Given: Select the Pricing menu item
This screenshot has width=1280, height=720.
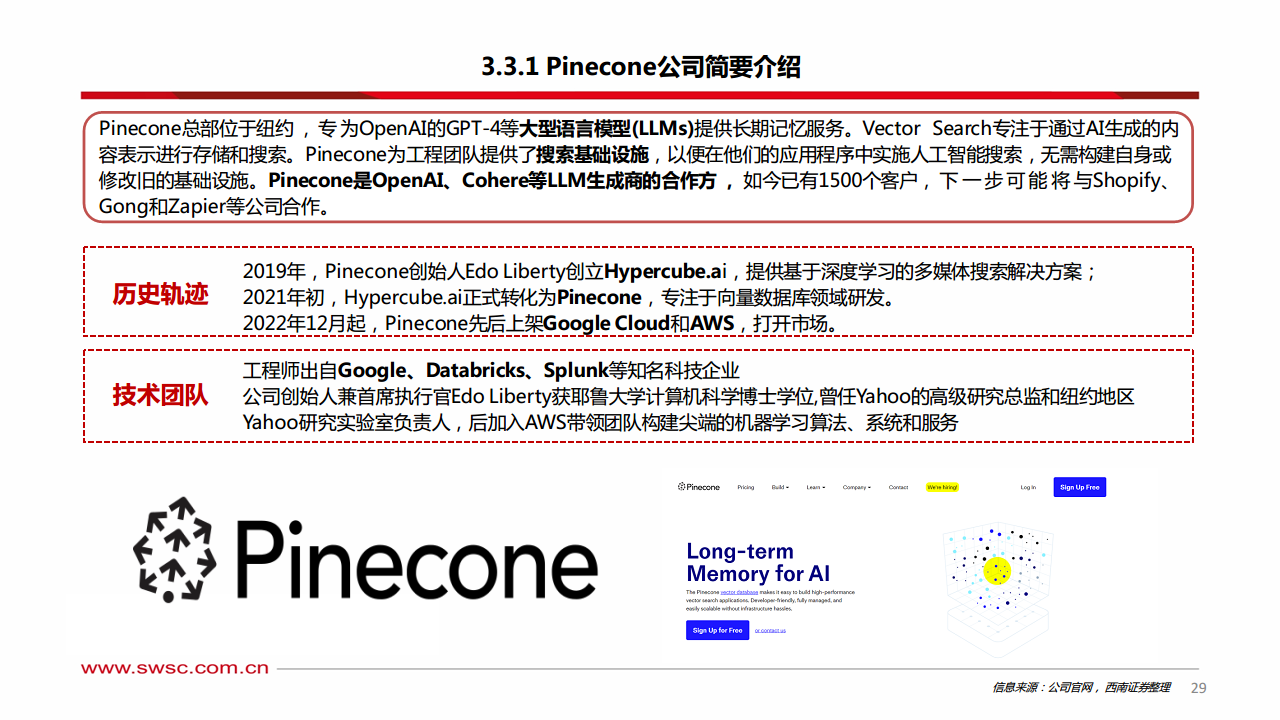Looking at the screenshot, I should 746,487.
